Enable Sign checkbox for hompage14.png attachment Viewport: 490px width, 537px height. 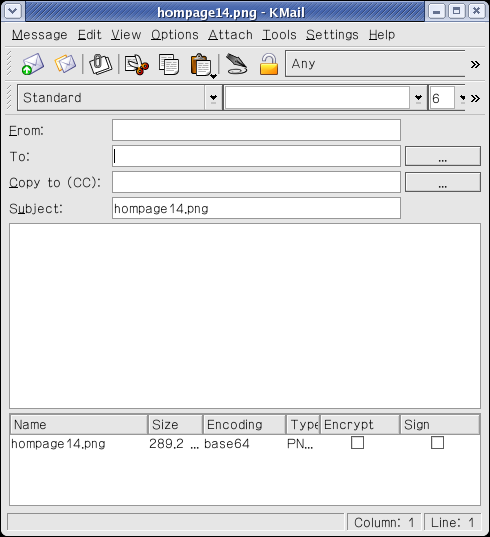437,442
